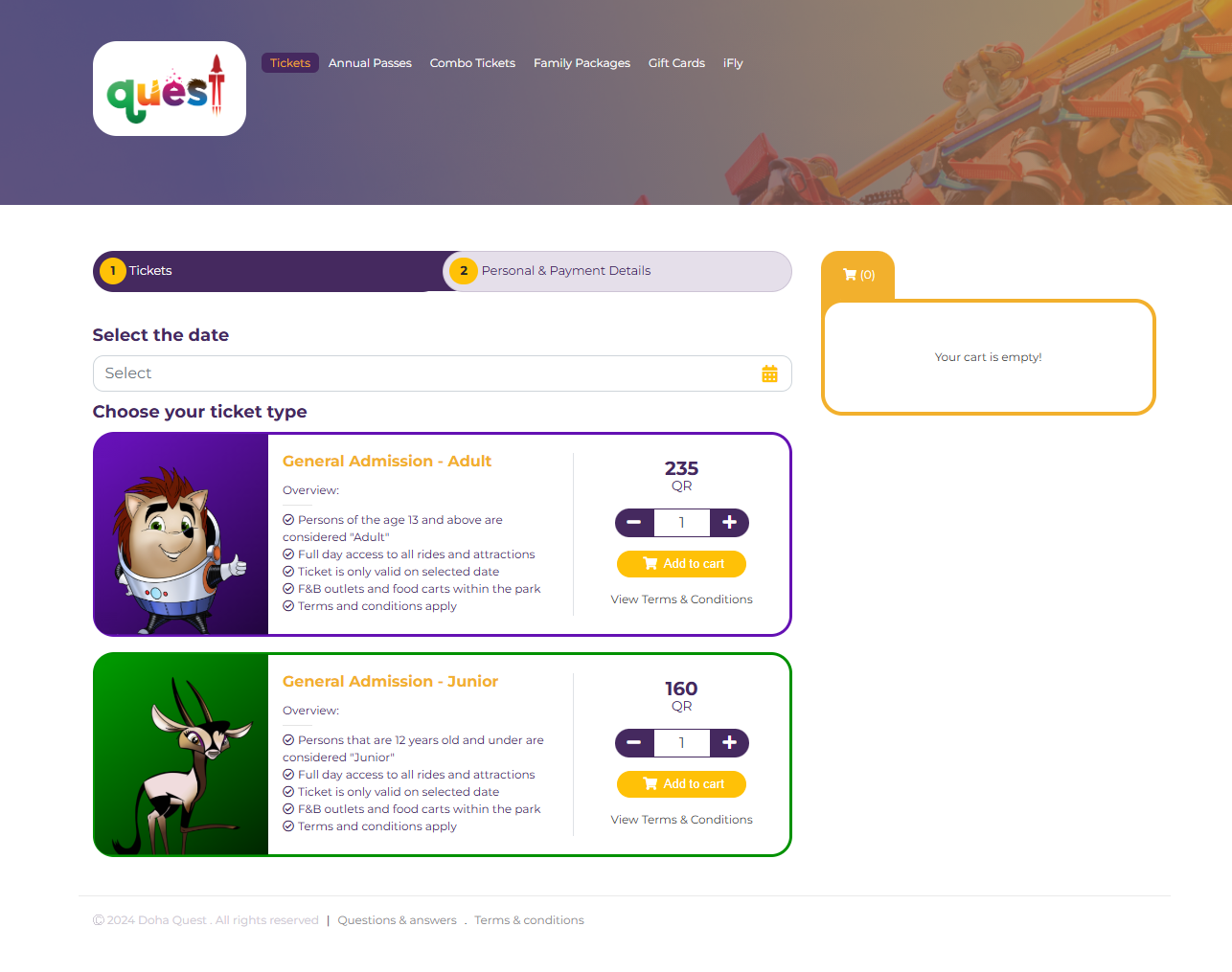View Terms & Conditions for Adult ticket
Image resolution: width=1232 pixels, height=972 pixels.
[x=681, y=599]
